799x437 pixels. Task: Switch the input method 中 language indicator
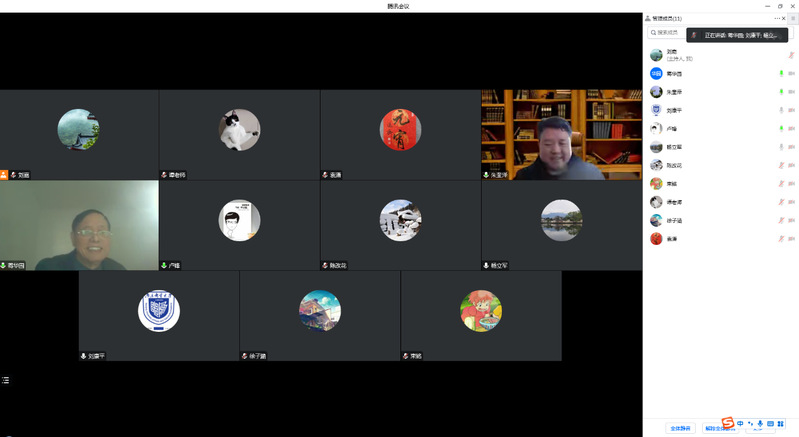[740, 424]
